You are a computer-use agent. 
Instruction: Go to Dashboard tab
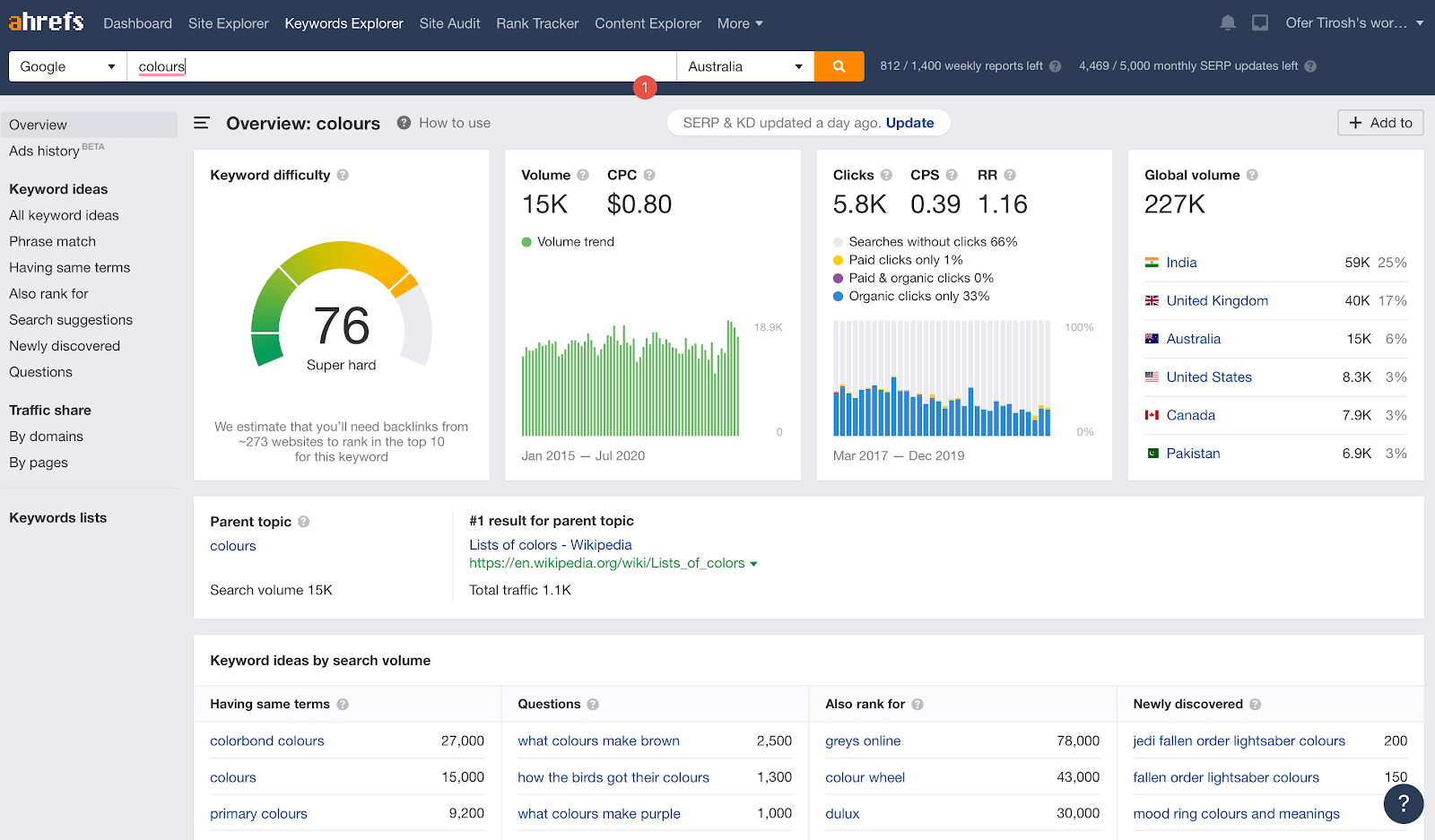pyautogui.click(x=137, y=23)
